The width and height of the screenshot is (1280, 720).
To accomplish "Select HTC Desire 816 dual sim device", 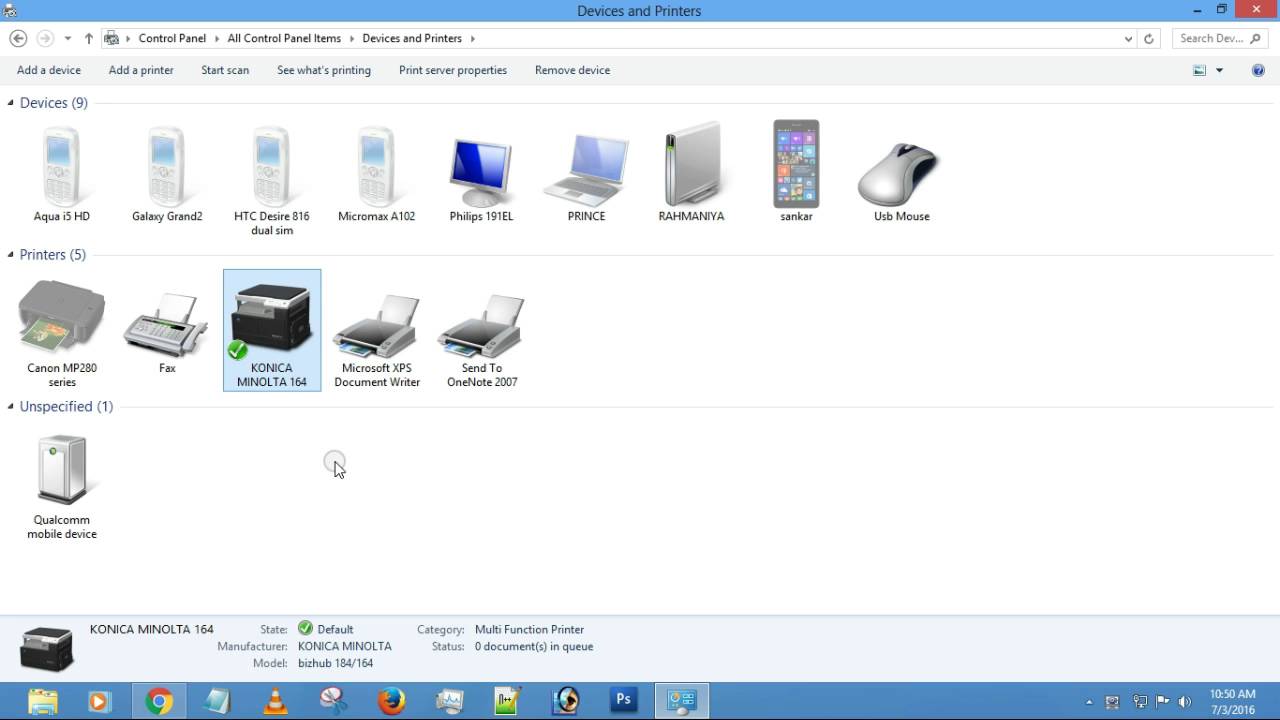I will tap(272, 180).
